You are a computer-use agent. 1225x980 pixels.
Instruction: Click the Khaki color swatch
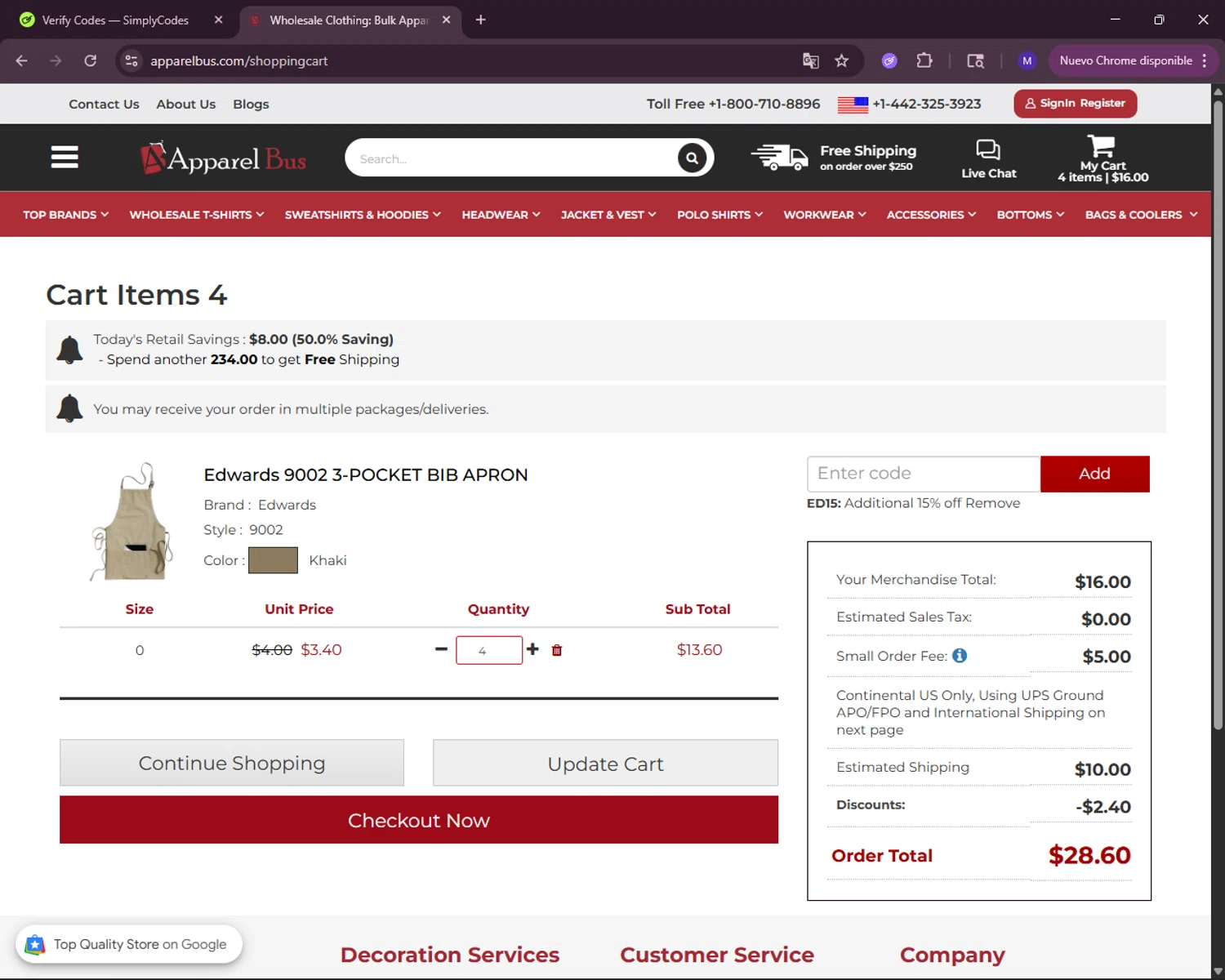[x=273, y=560]
